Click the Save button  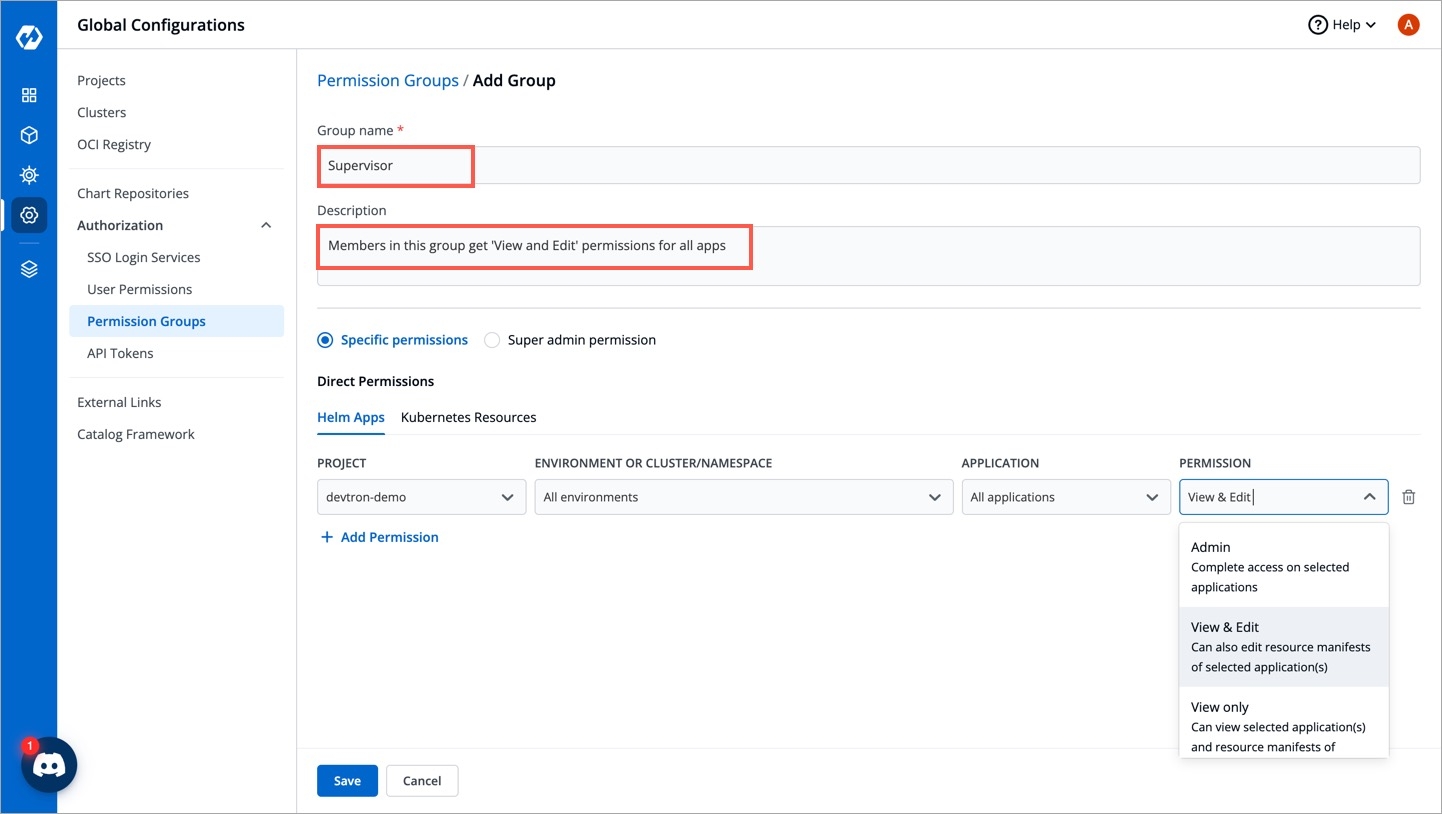[347, 781]
